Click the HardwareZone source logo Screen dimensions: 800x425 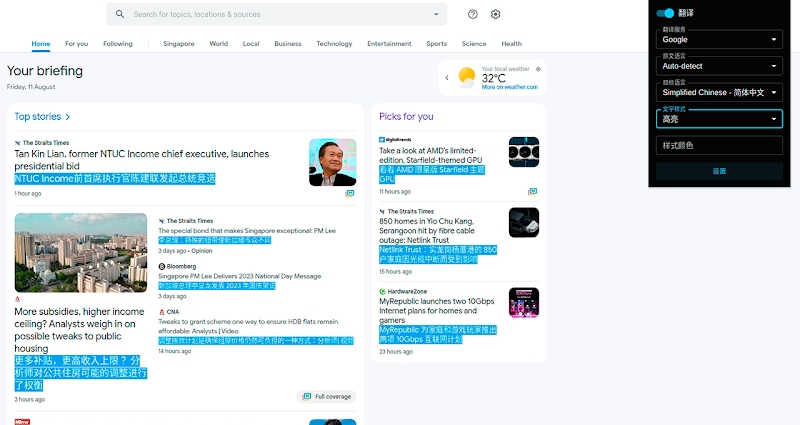(382, 291)
